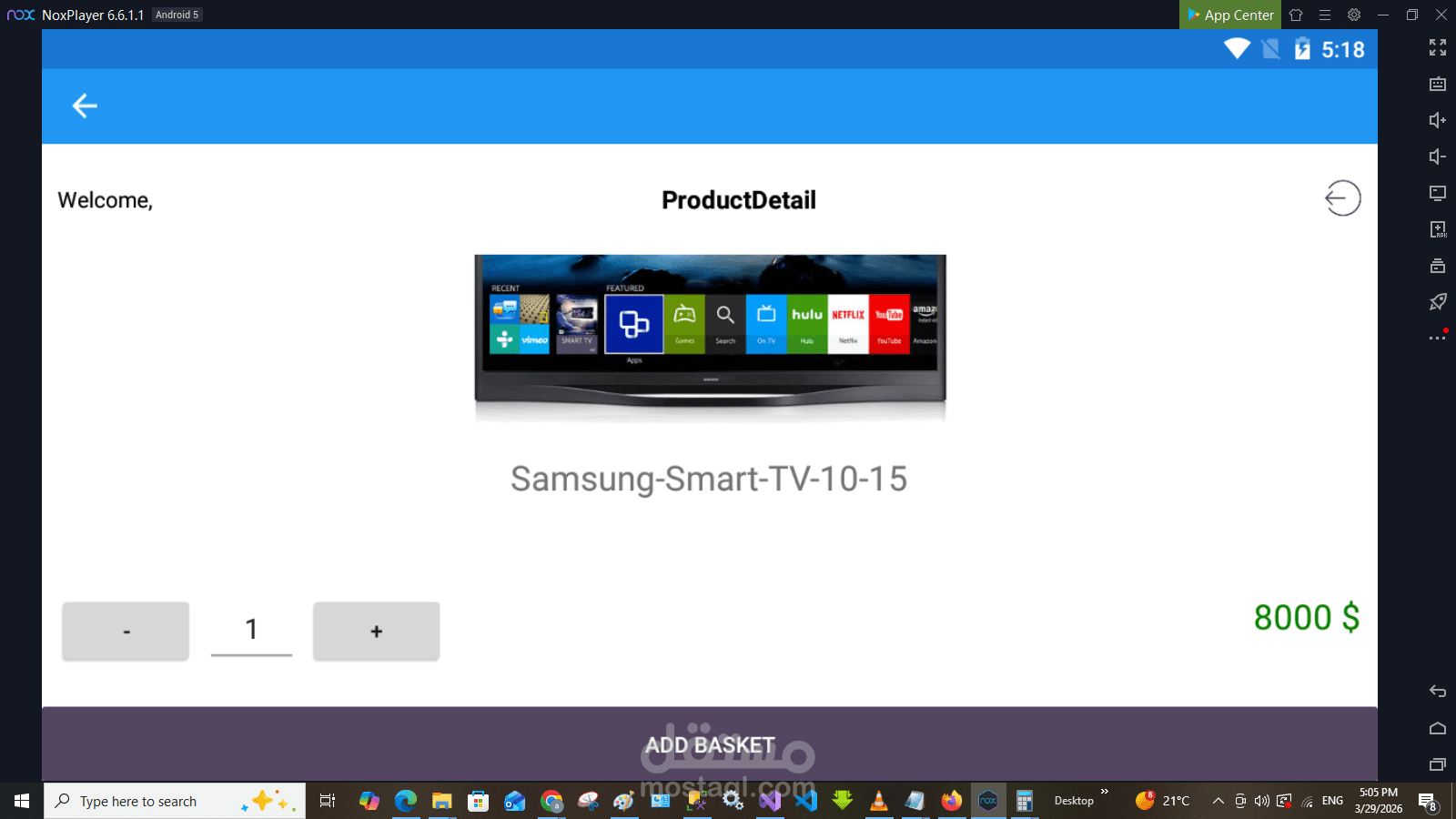Open Visual Studio Code from taskbar
Screen dimensions: 1456x819
(805, 801)
